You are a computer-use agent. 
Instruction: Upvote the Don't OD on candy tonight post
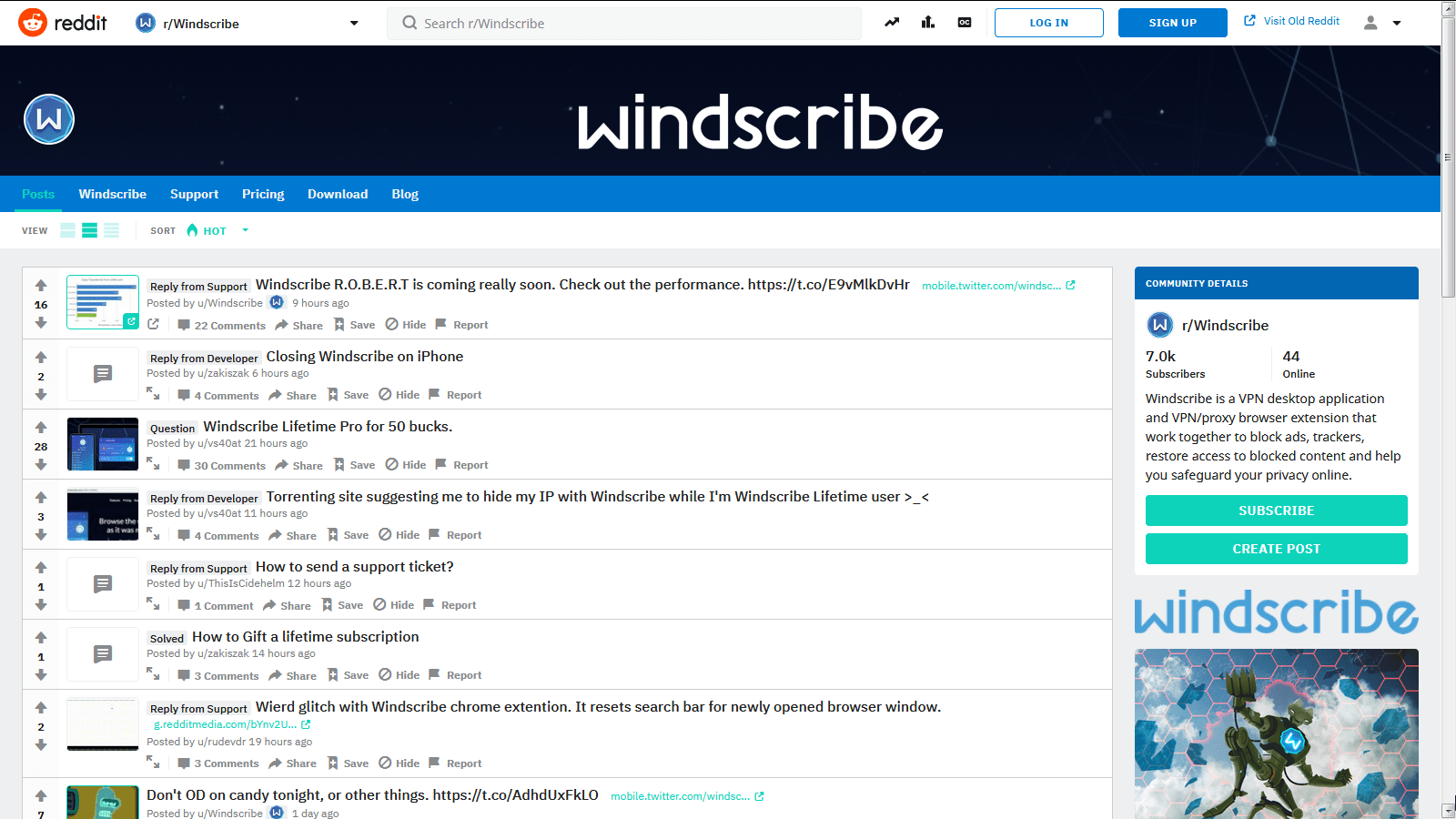coord(41,796)
